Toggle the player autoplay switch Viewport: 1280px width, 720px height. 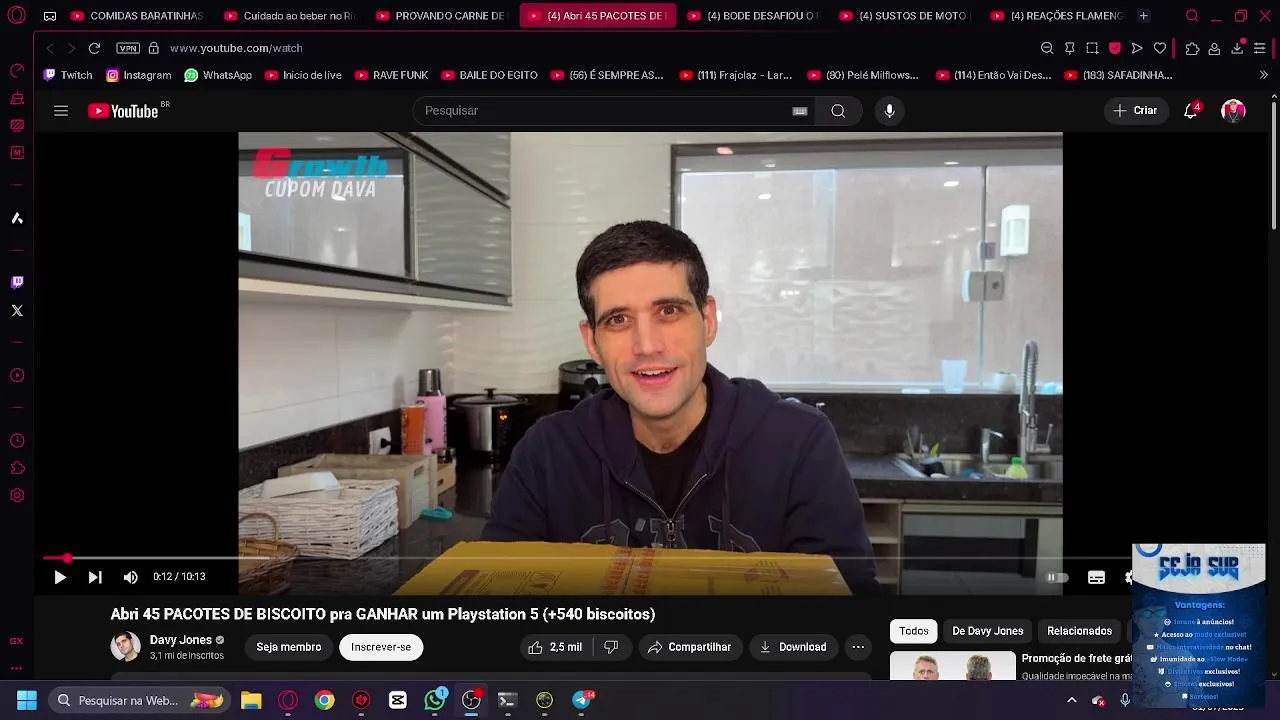point(1057,577)
